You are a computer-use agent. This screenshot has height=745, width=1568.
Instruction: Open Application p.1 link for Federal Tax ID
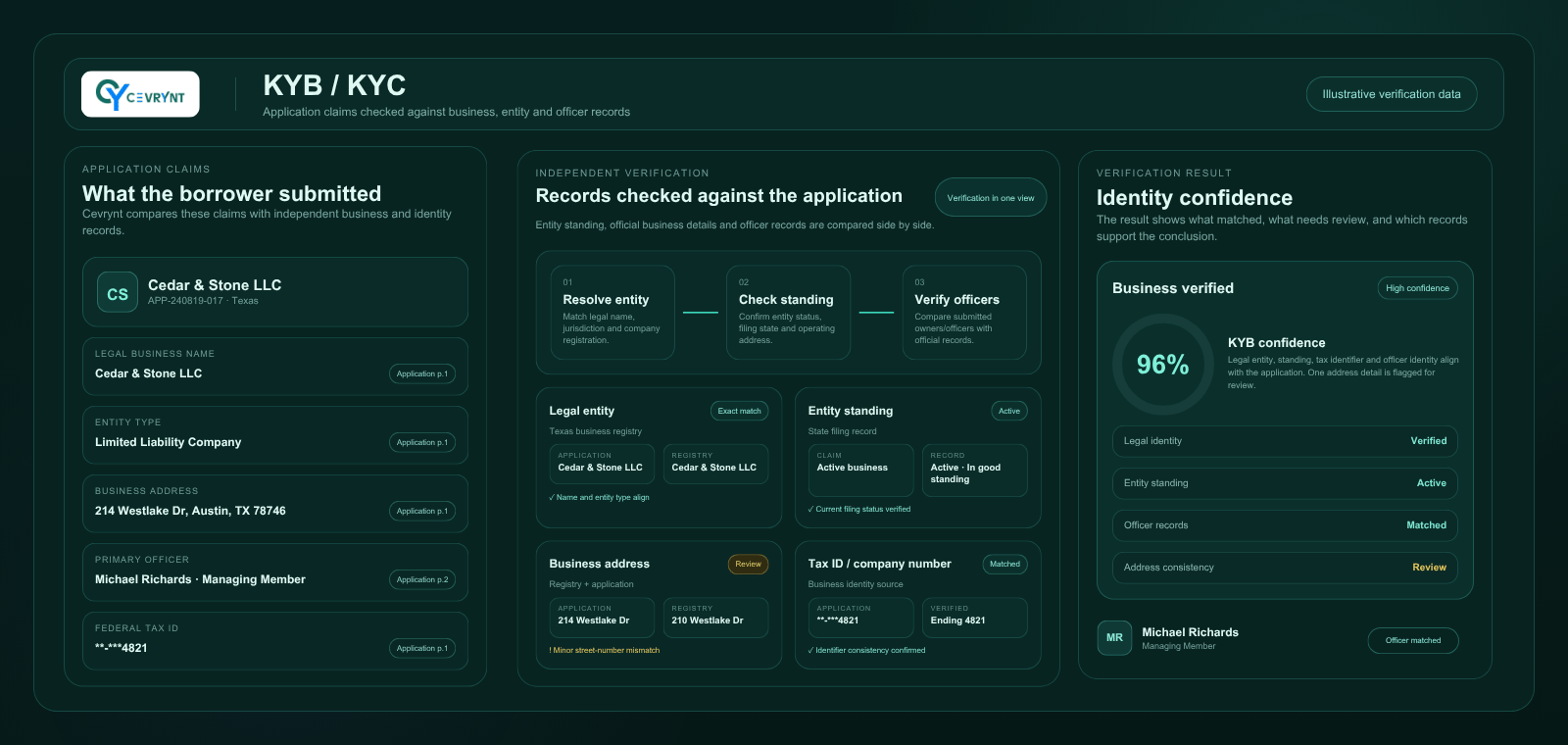point(422,648)
